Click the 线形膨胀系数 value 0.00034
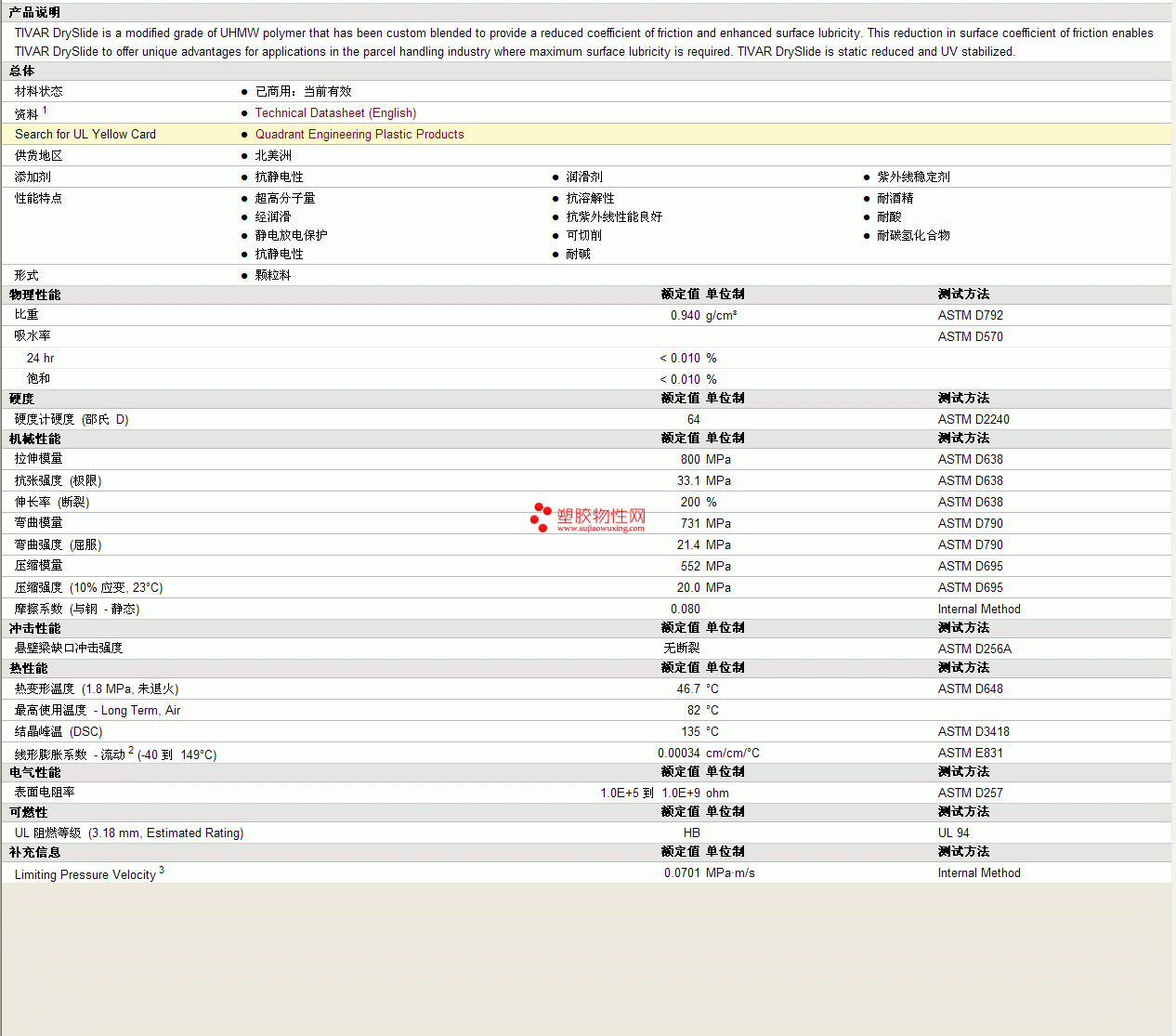Viewport: 1176px width, 1036px height. (x=679, y=753)
